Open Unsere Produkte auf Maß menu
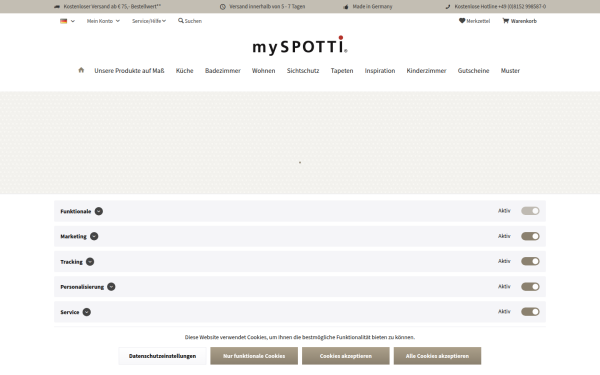 pos(129,70)
